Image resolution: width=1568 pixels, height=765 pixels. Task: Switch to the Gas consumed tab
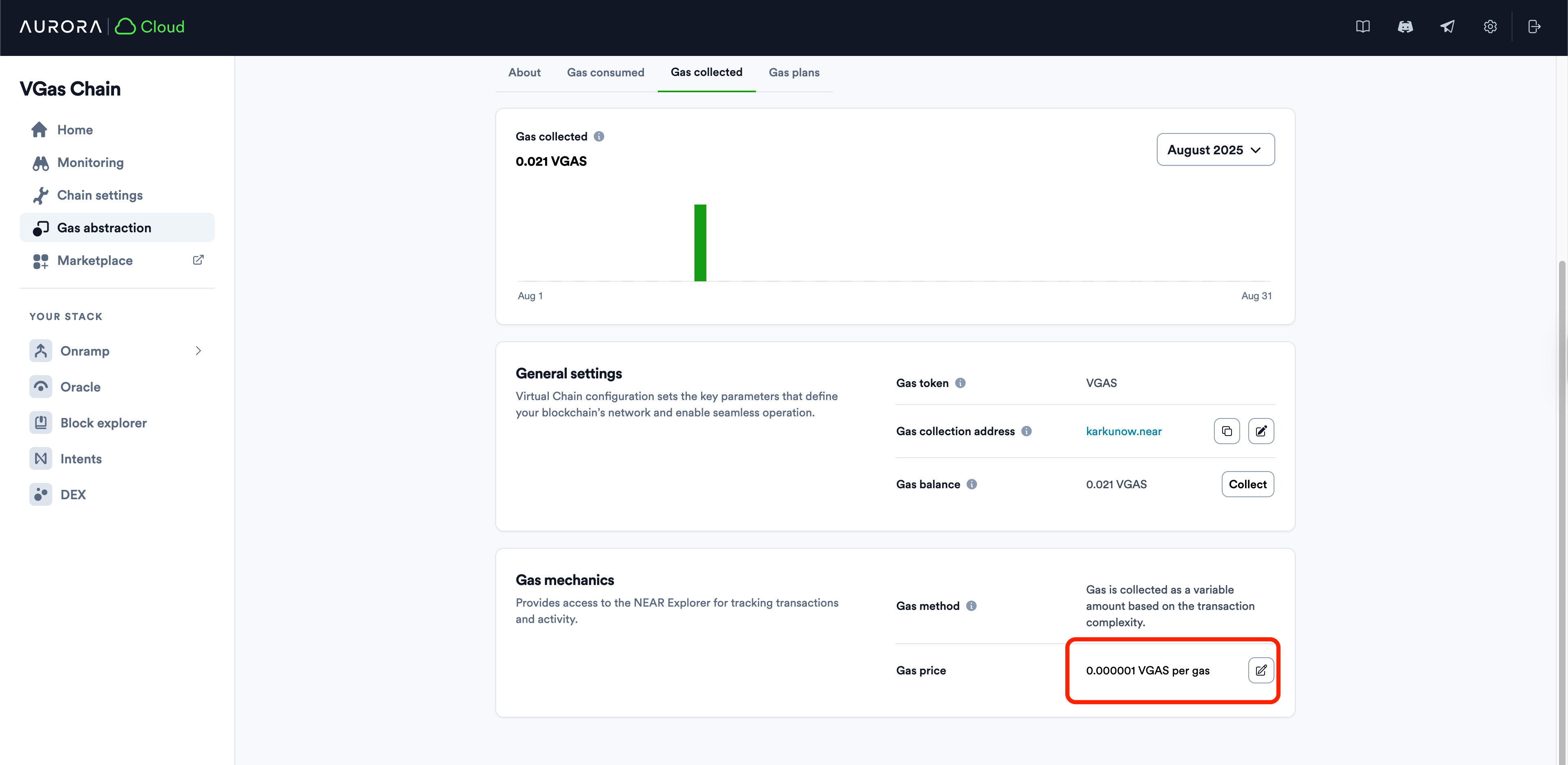(605, 72)
